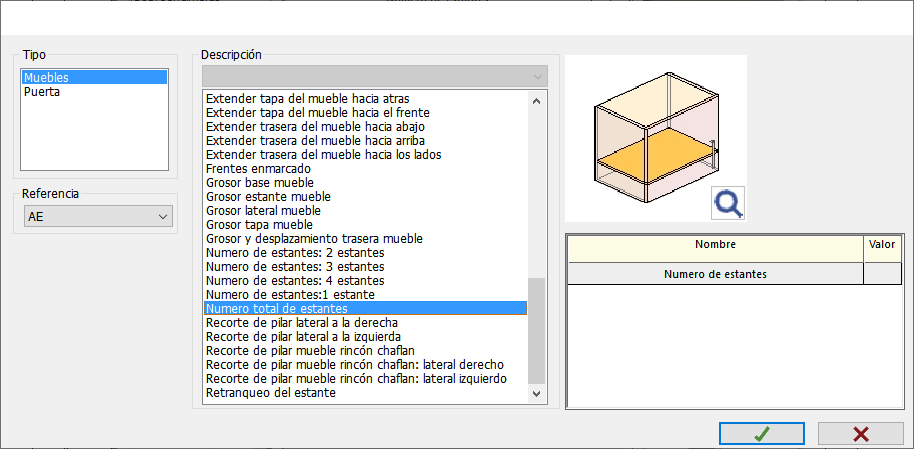
Task: Click the cabinet preview image
Action: [x=656, y=138]
